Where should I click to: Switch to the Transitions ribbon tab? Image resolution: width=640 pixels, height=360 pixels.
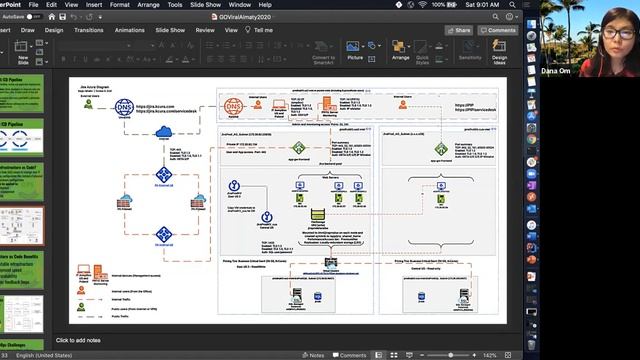click(x=89, y=30)
